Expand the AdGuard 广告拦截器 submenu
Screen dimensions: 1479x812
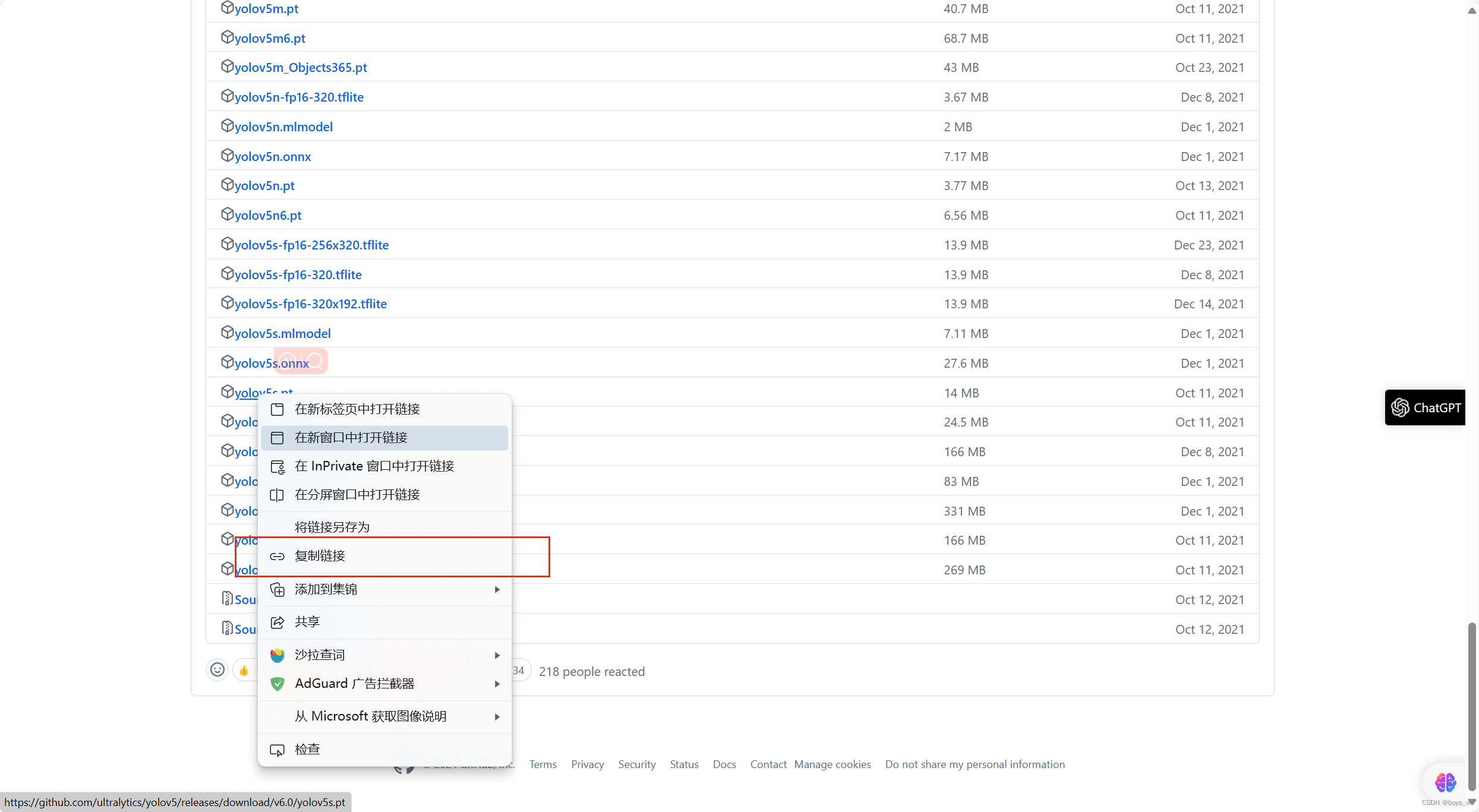497,684
